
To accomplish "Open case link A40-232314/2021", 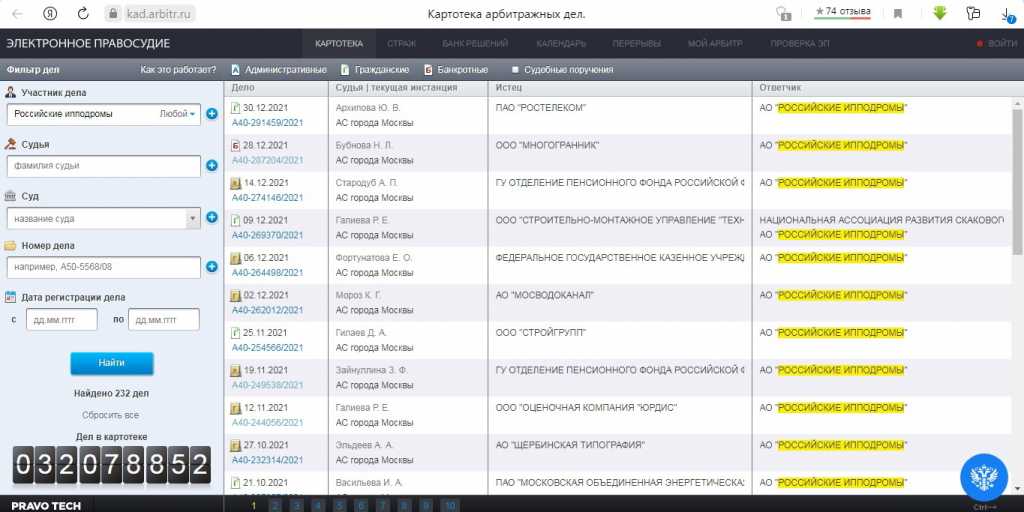I will (x=267, y=460).
